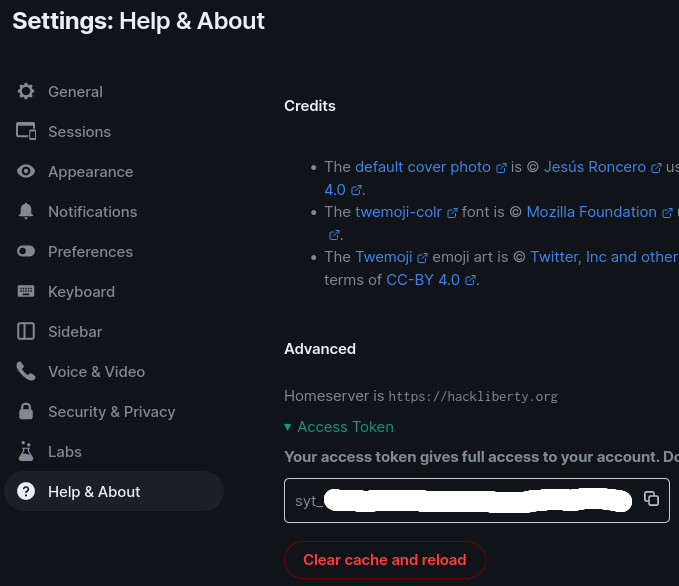679x586 pixels.
Task: Click inside the access token field
Action: [463, 501]
